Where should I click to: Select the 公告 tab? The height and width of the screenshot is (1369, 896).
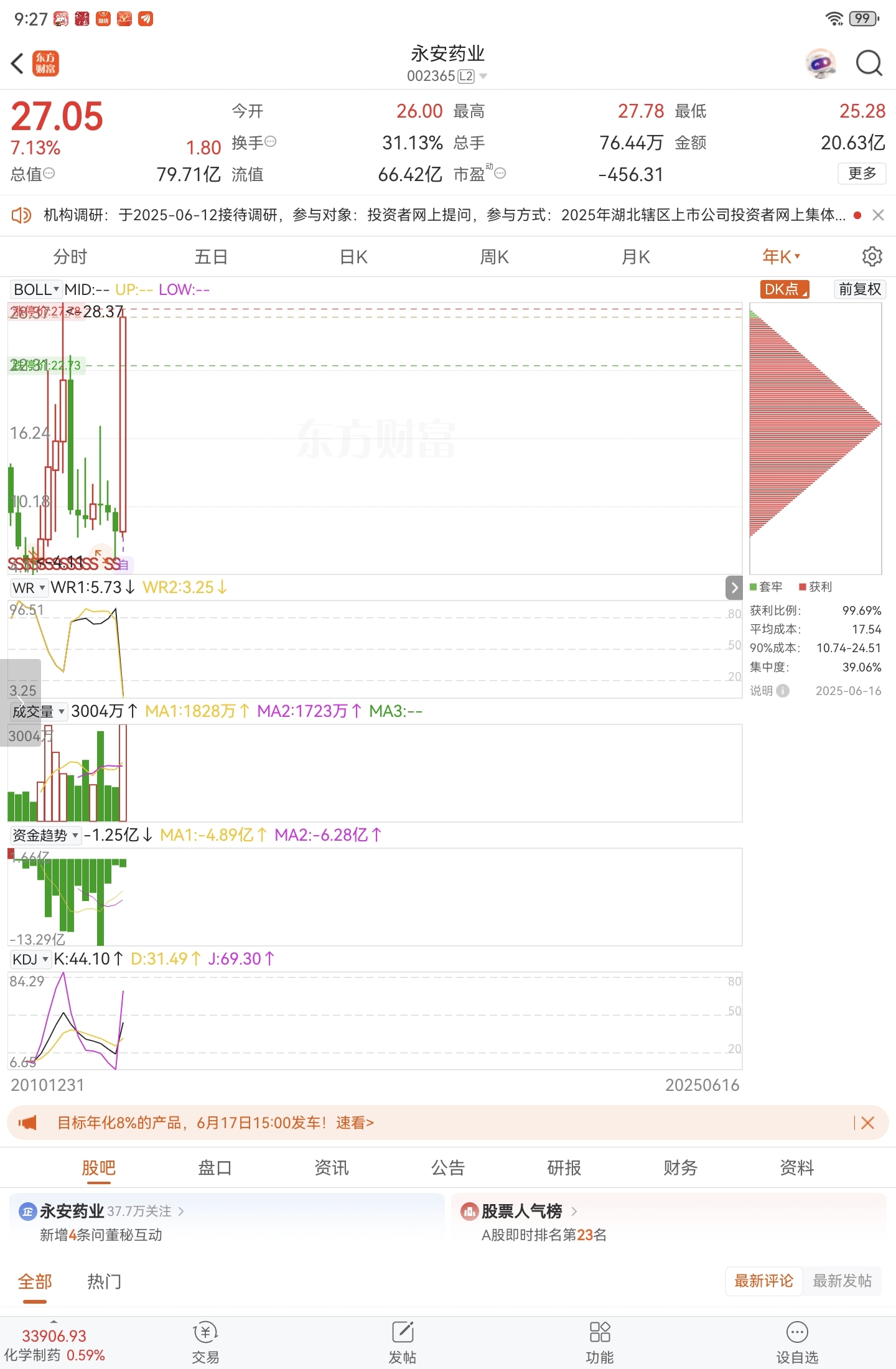tap(448, 1168)
